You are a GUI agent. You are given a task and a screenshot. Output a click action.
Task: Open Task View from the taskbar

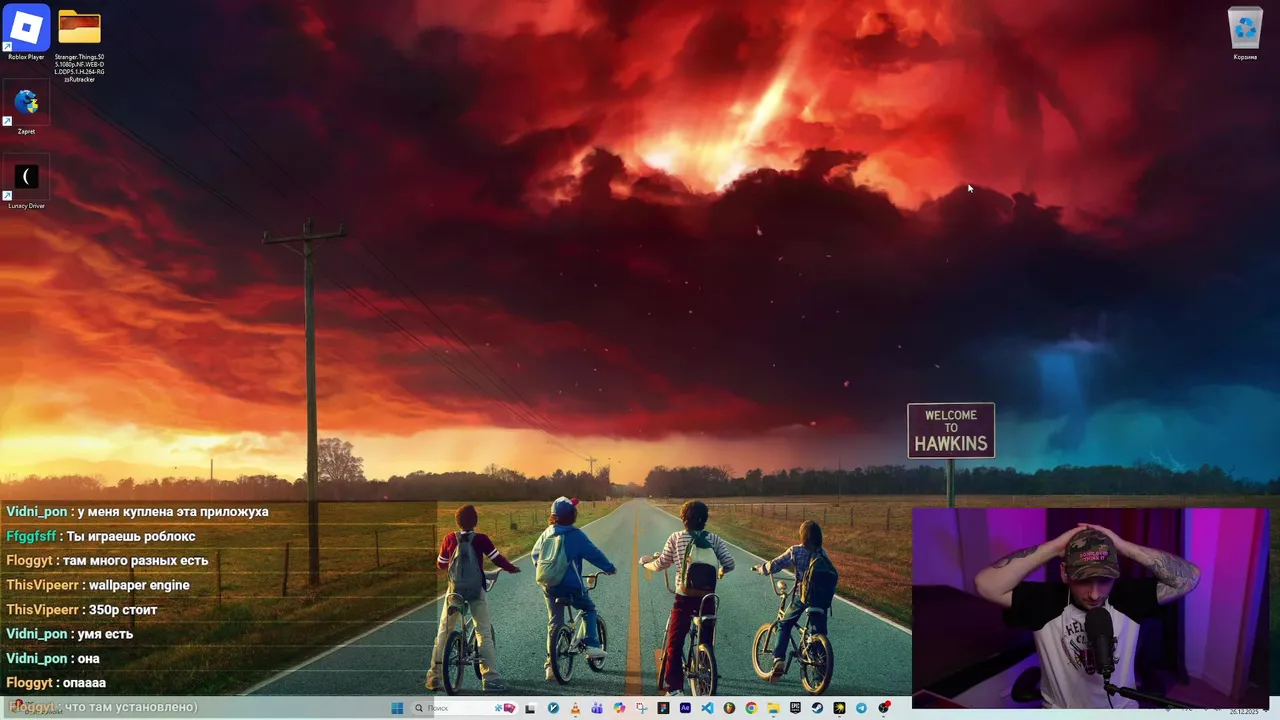click(x=530, y=708)
